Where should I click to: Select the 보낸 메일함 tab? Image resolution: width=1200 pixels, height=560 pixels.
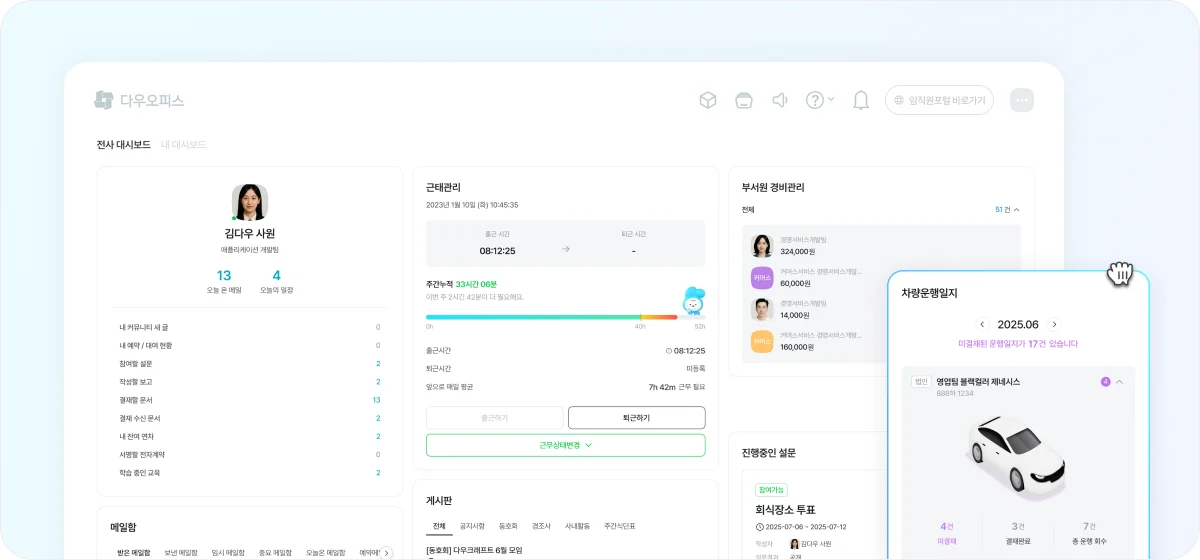[x=181, y=552]
